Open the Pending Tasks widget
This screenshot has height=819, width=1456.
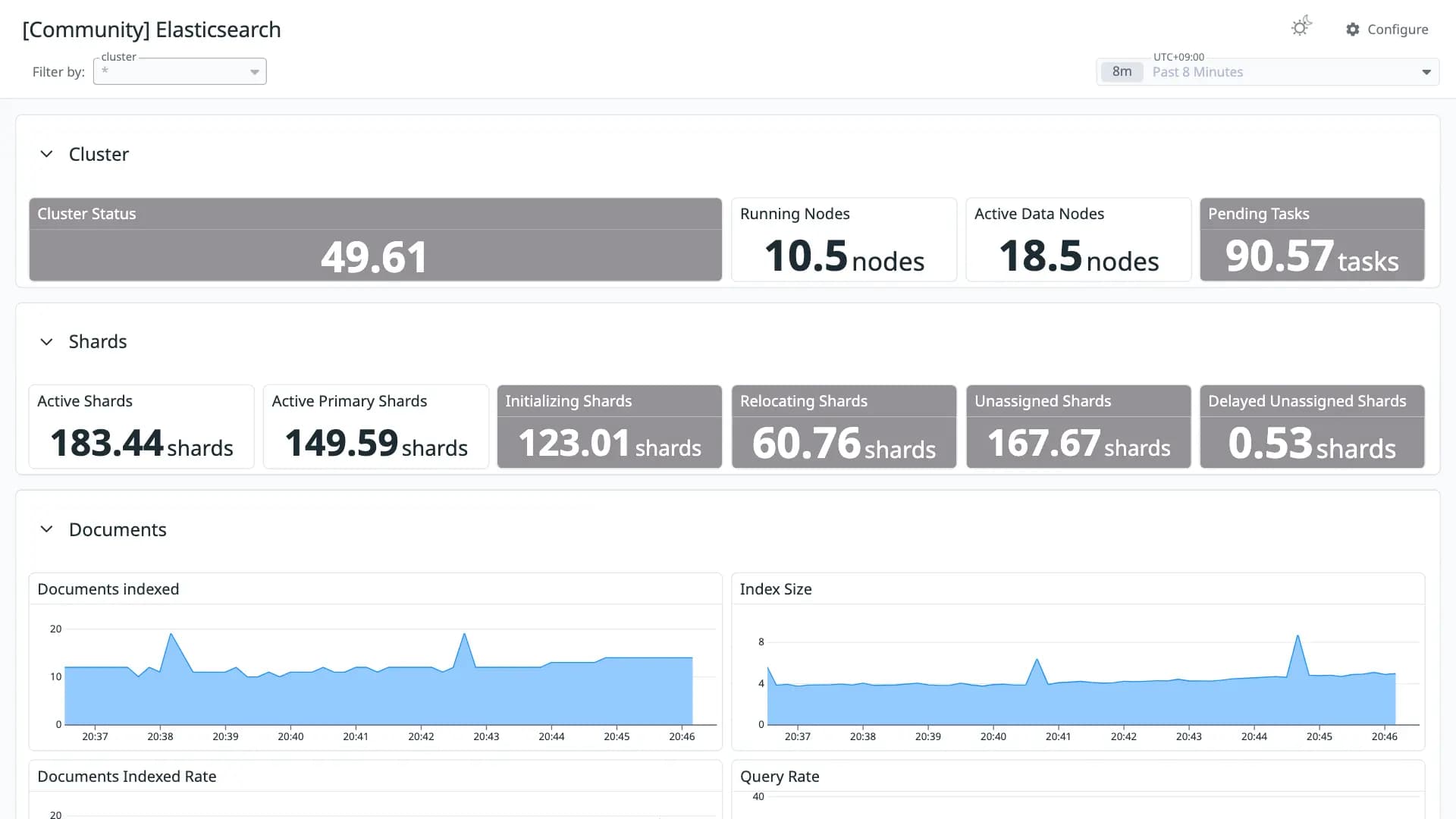(x=1312, y=240)
